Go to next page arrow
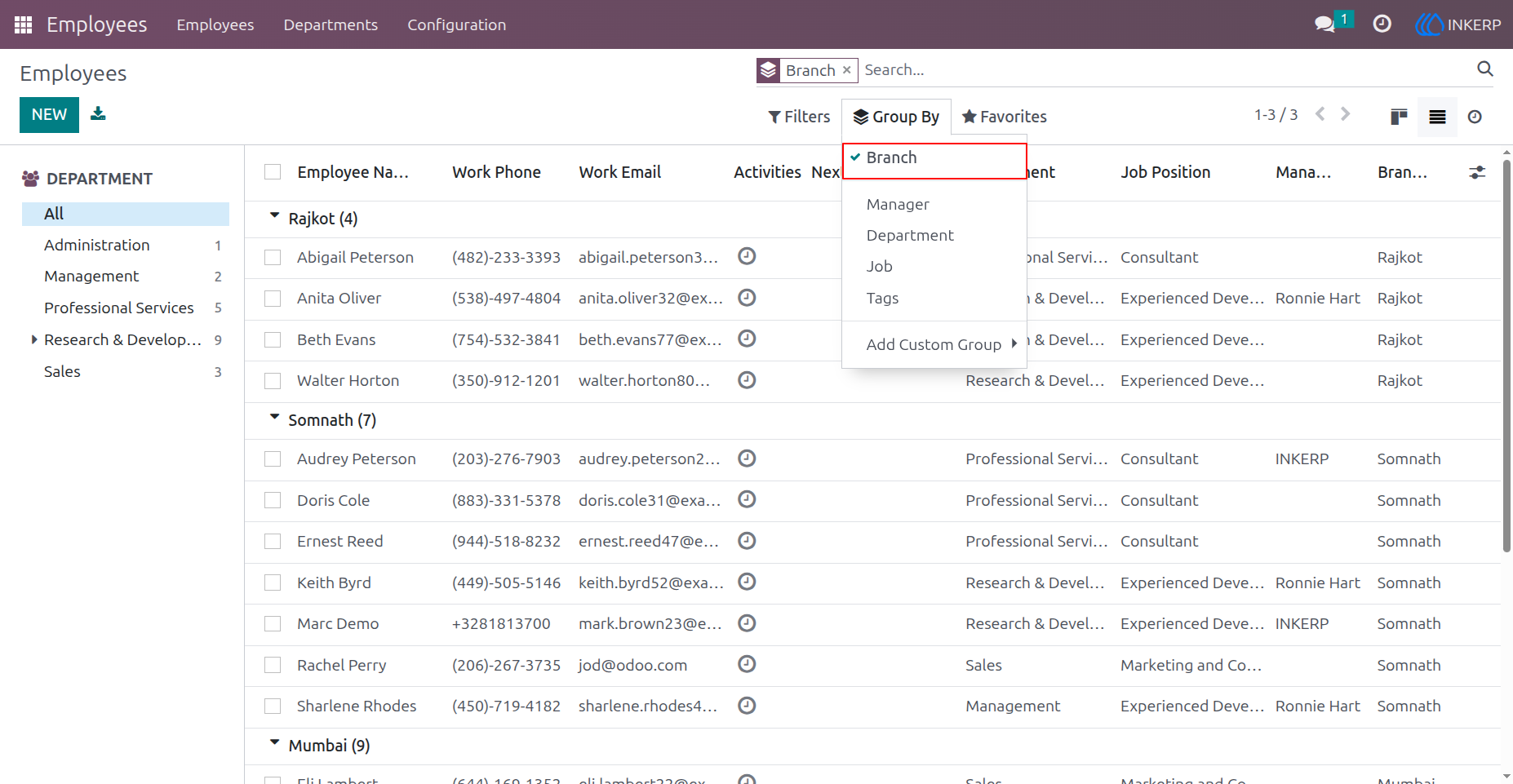The image size is (1513, 784). [x=1345, y=114]
